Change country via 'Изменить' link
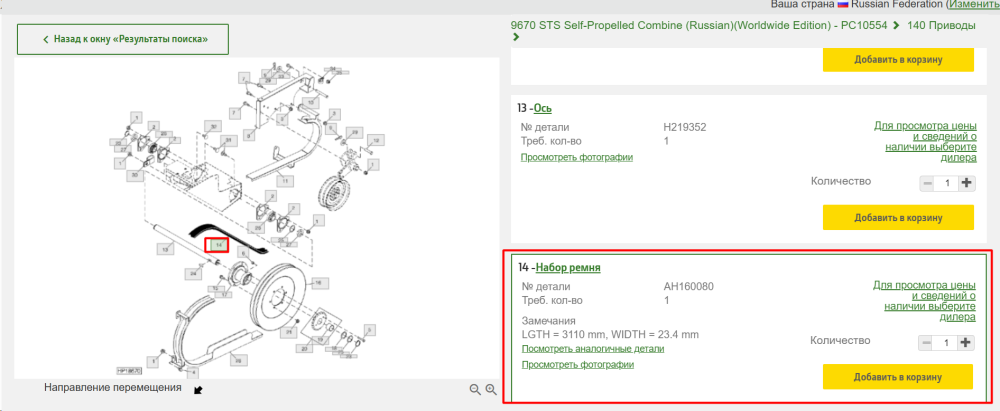 click(973, 4)
